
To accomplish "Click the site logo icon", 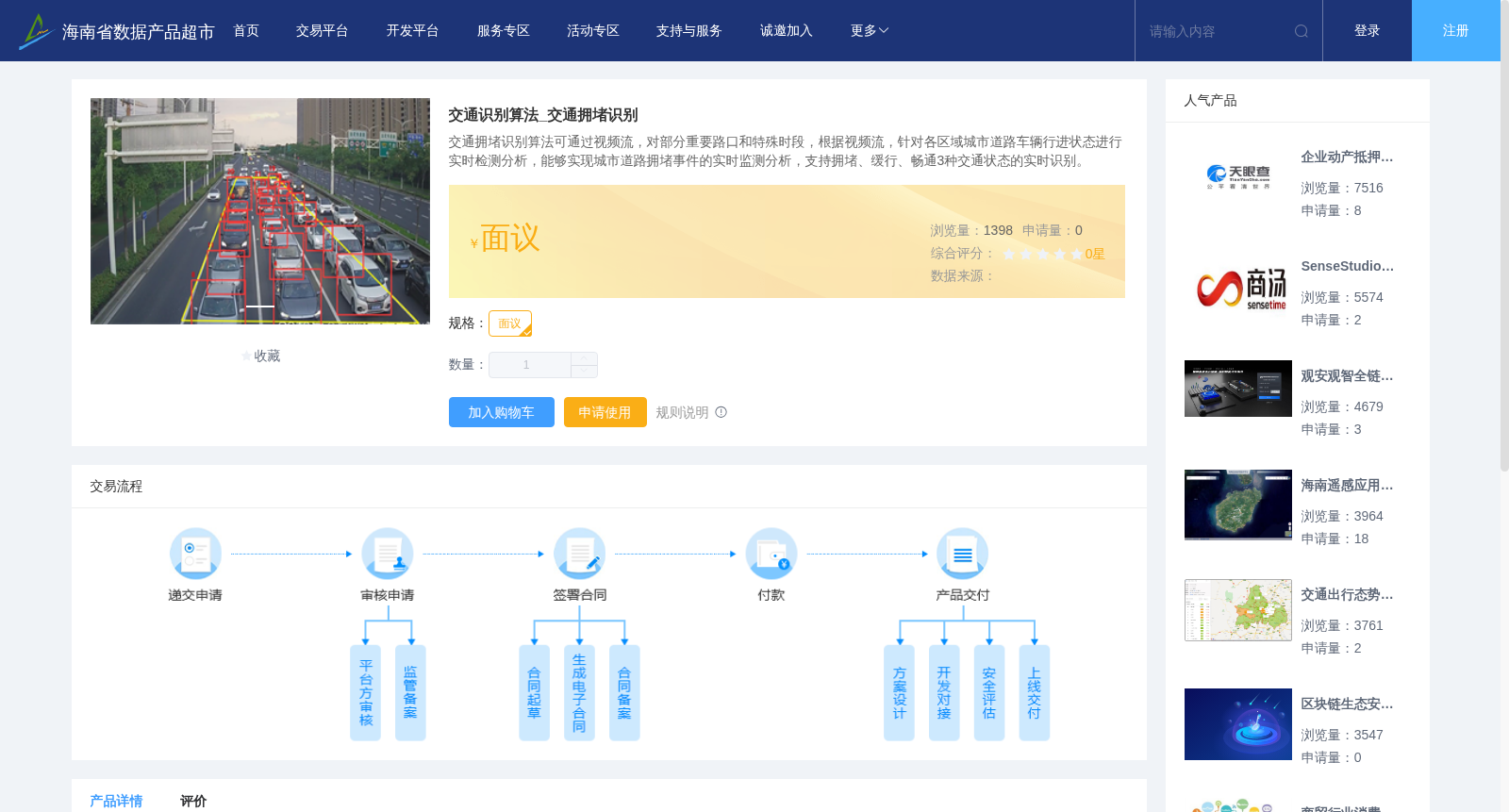I will coord(35,31).
